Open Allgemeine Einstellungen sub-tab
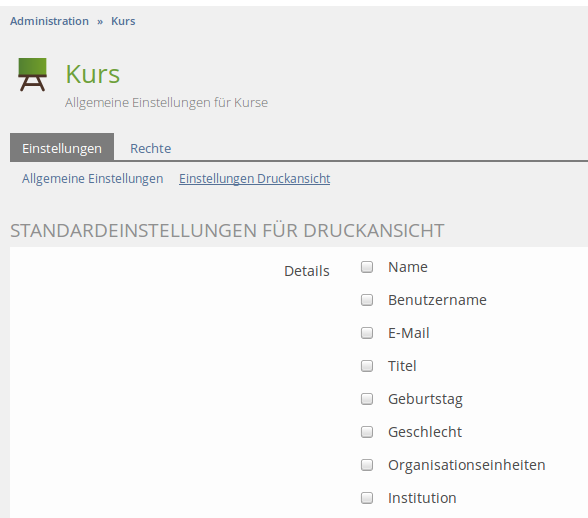 (93, 179)
